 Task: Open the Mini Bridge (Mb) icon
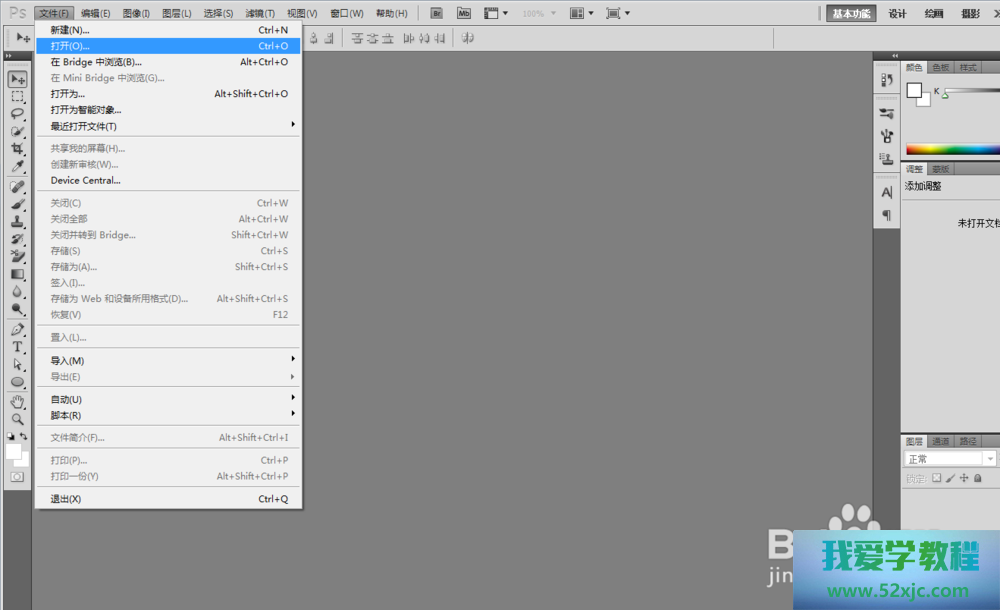click(463, 13)
